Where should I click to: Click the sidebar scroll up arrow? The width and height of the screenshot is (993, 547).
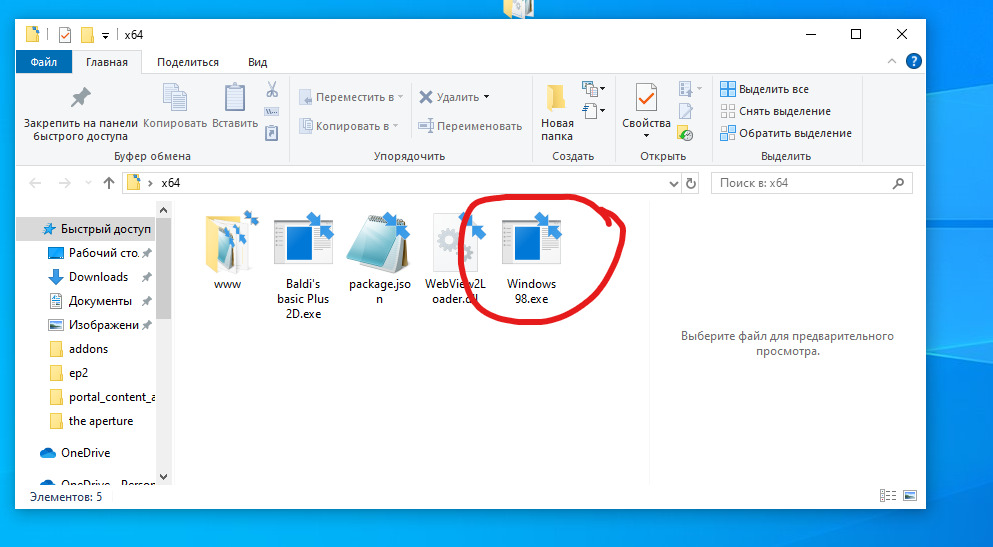tap(163, 210)
